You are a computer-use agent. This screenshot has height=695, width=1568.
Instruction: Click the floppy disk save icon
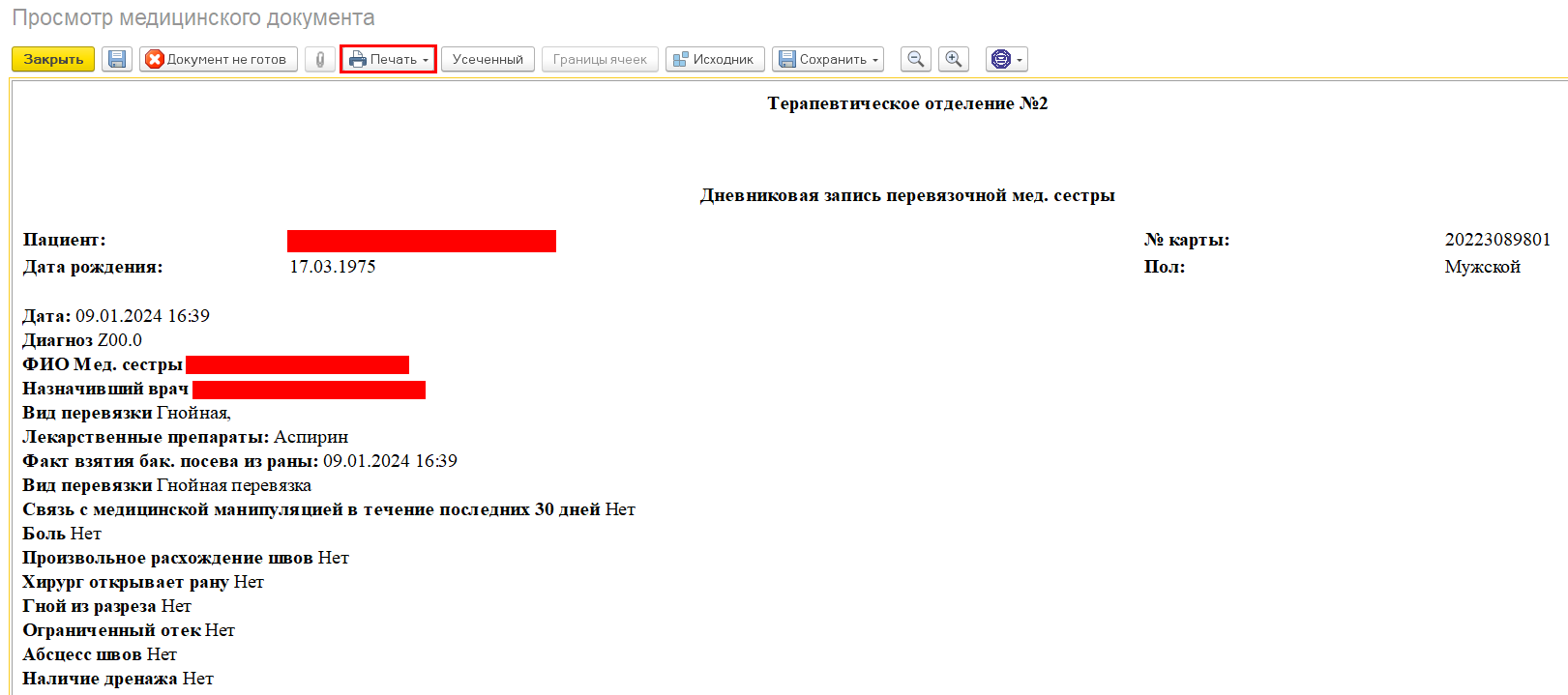(x=117, y=59)
